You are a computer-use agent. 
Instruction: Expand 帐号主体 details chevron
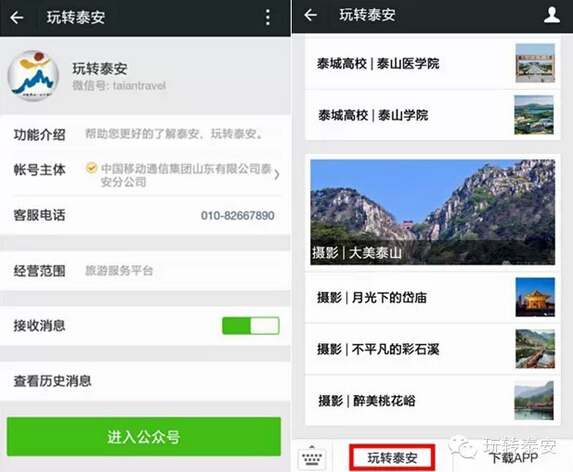[277, 175]
